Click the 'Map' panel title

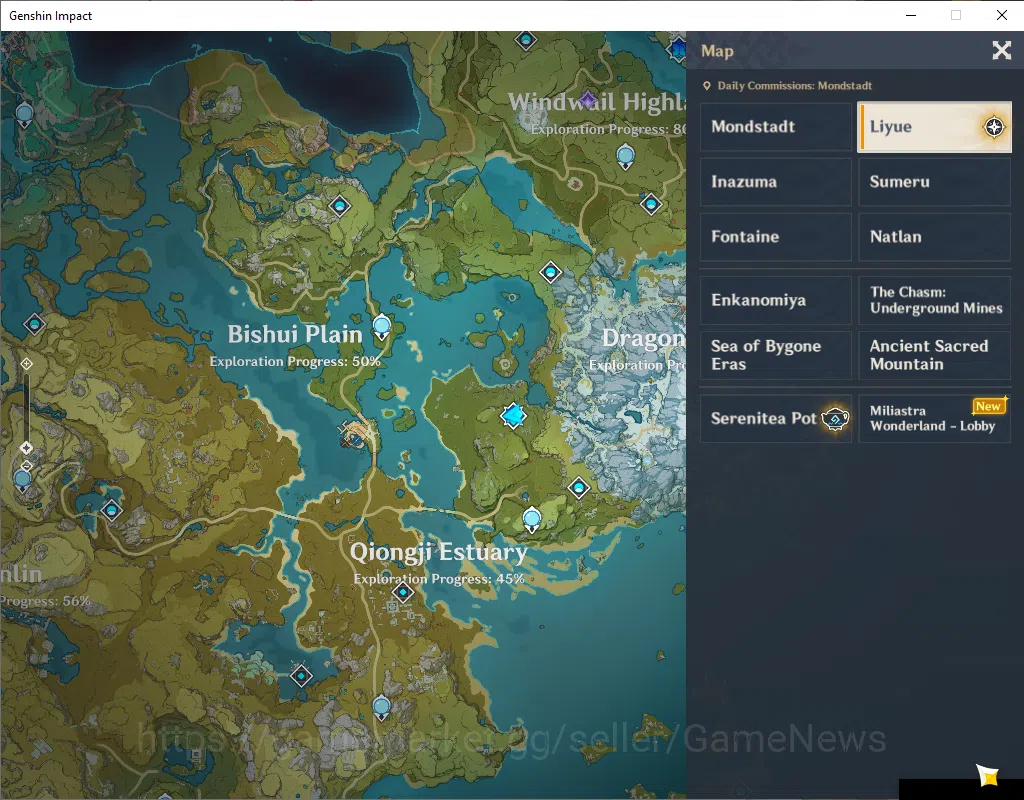coord(717,51)
